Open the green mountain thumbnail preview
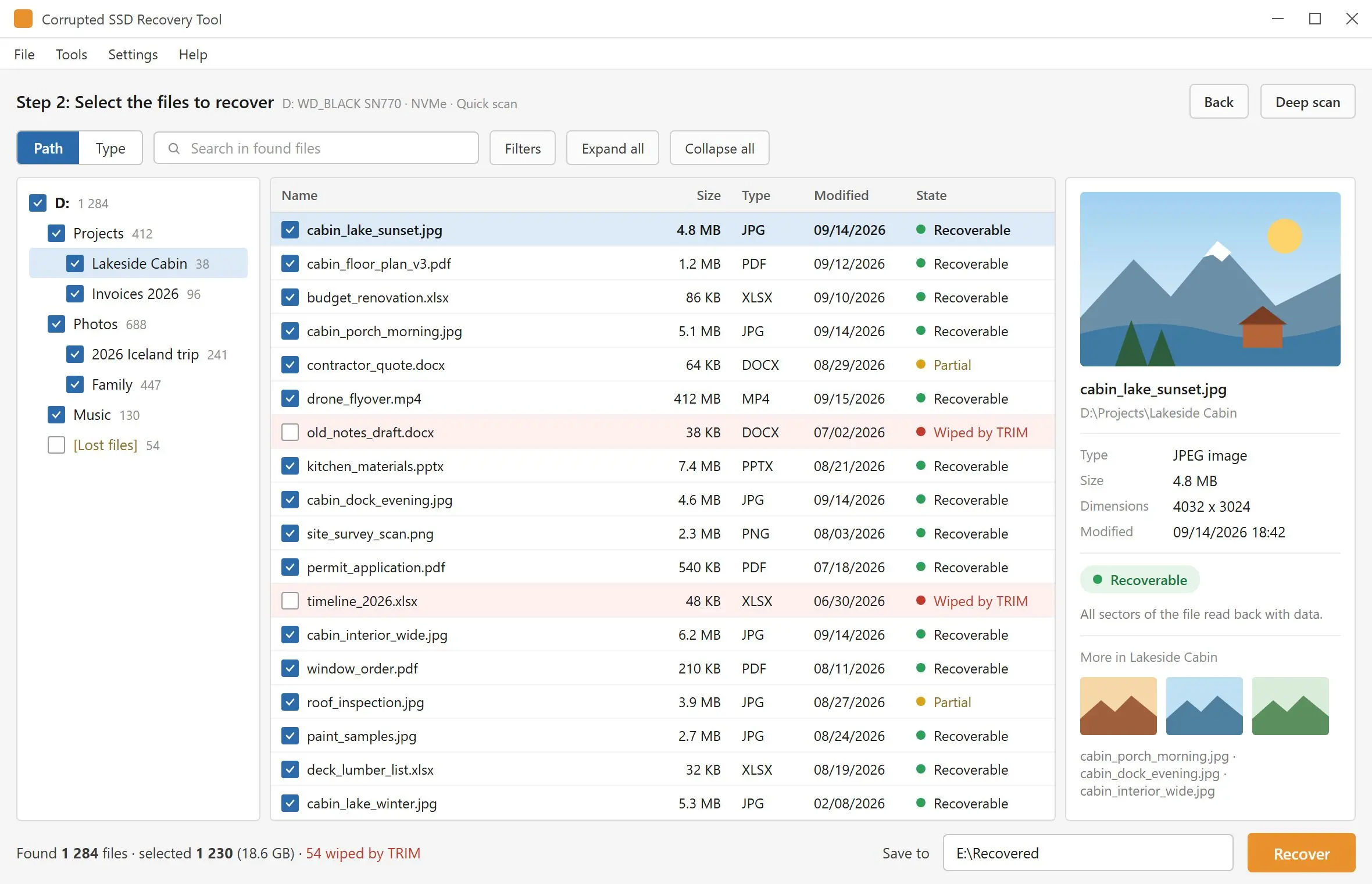Screen dimensions: 1372x884 pos(1290,705)
